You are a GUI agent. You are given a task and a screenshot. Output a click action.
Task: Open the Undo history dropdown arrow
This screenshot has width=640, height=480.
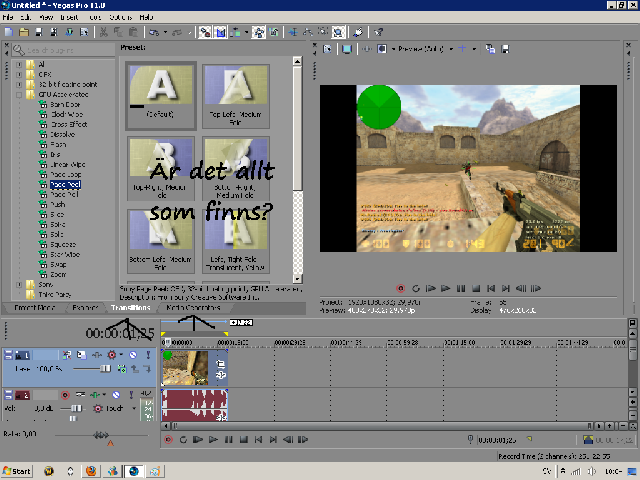[165, 32]
